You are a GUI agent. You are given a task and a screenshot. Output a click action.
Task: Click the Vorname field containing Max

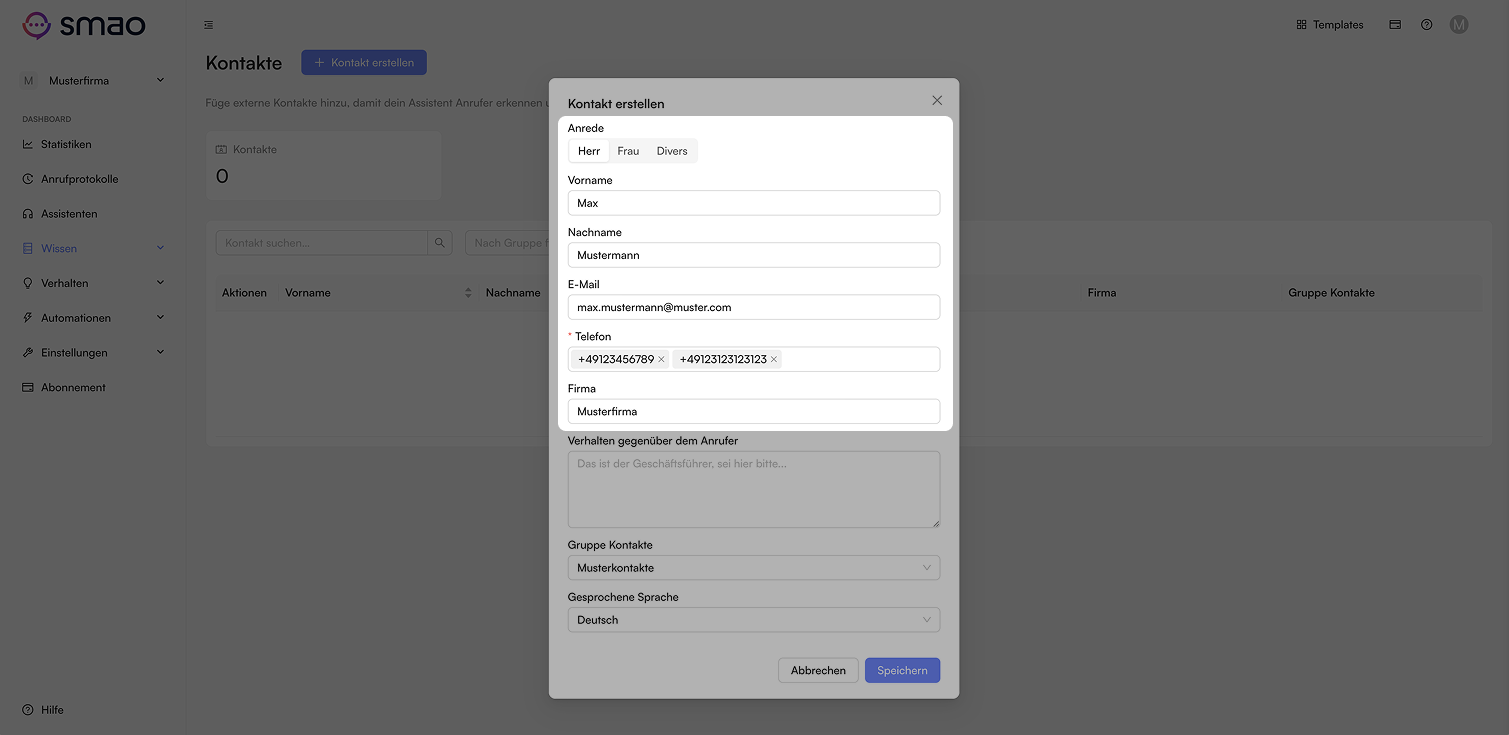pyautogui.click(x=754, y=203)
